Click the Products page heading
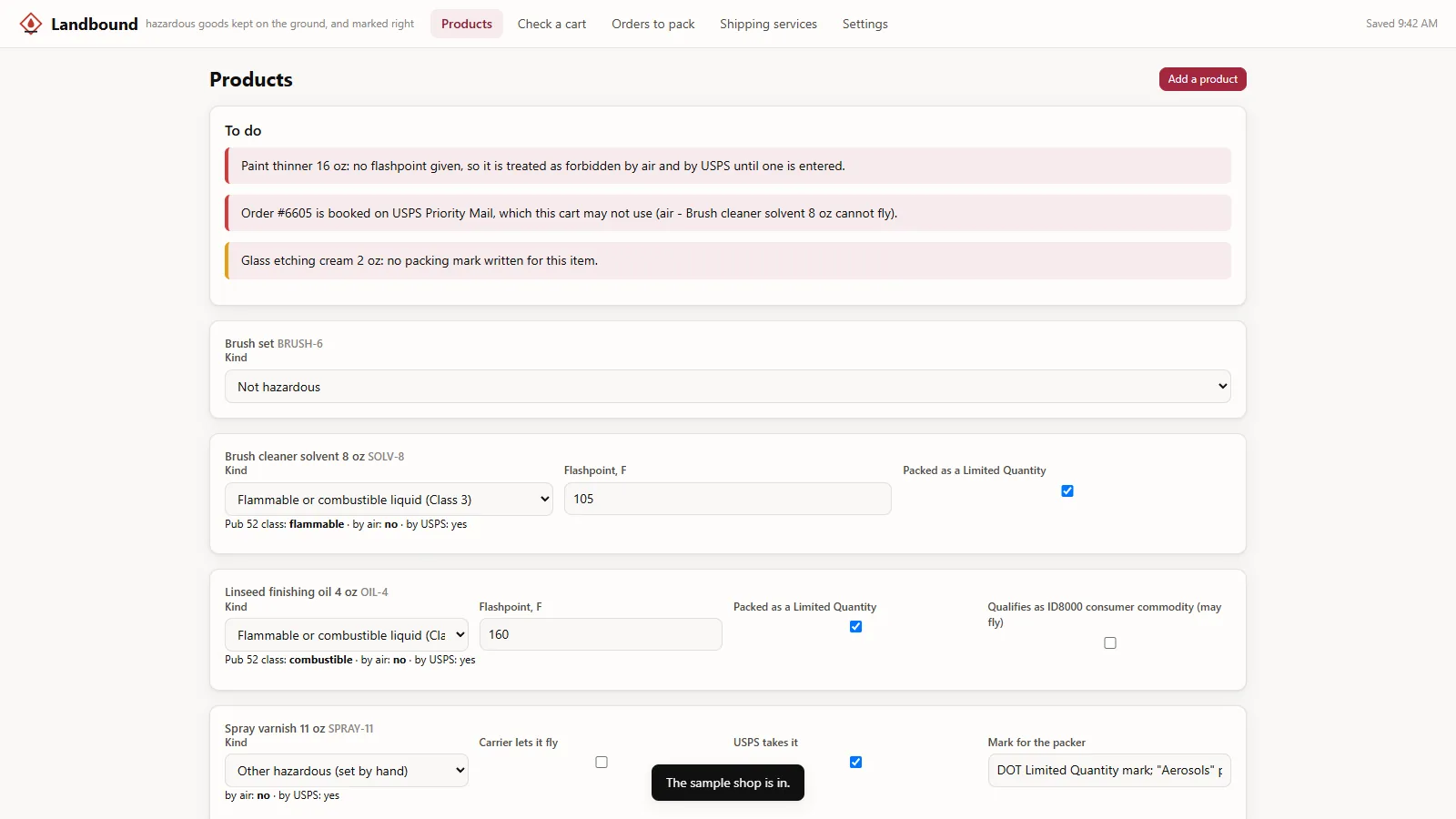Screen dimensions: 1456x819 pyautogui.click(x=251, y=79)
